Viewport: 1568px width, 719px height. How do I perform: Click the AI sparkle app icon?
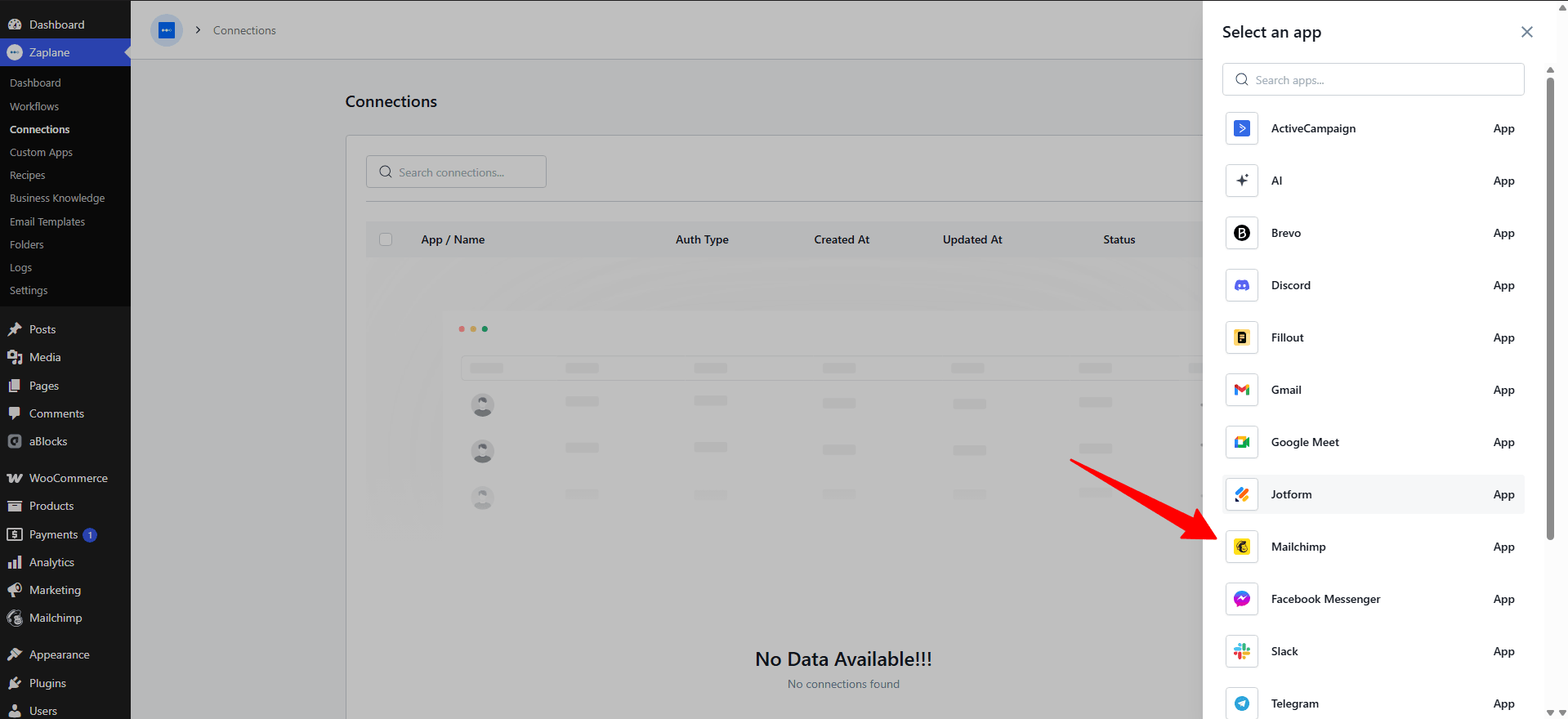[1241, 181]
